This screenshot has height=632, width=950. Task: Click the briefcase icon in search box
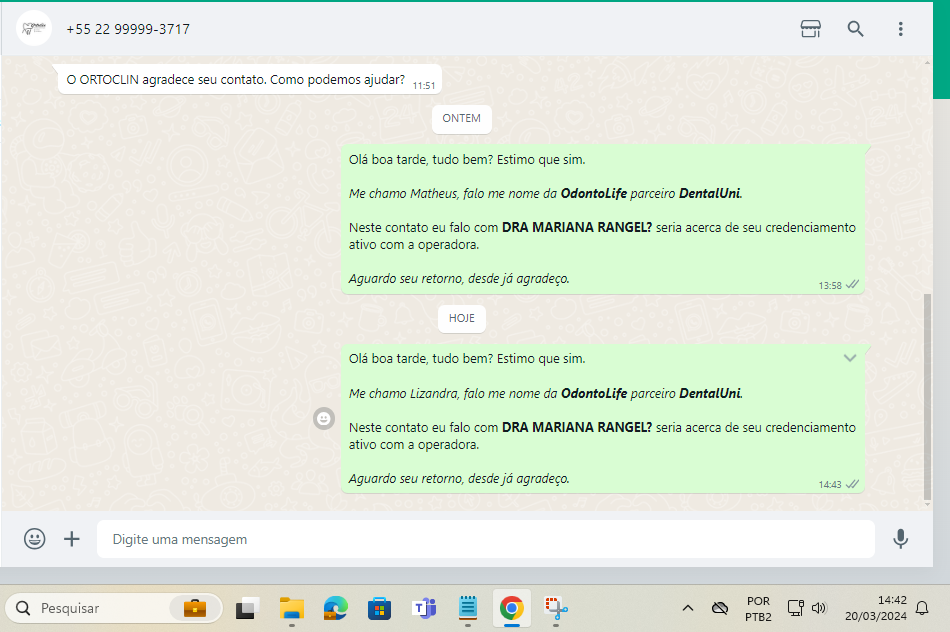click(x=194, y=608)
